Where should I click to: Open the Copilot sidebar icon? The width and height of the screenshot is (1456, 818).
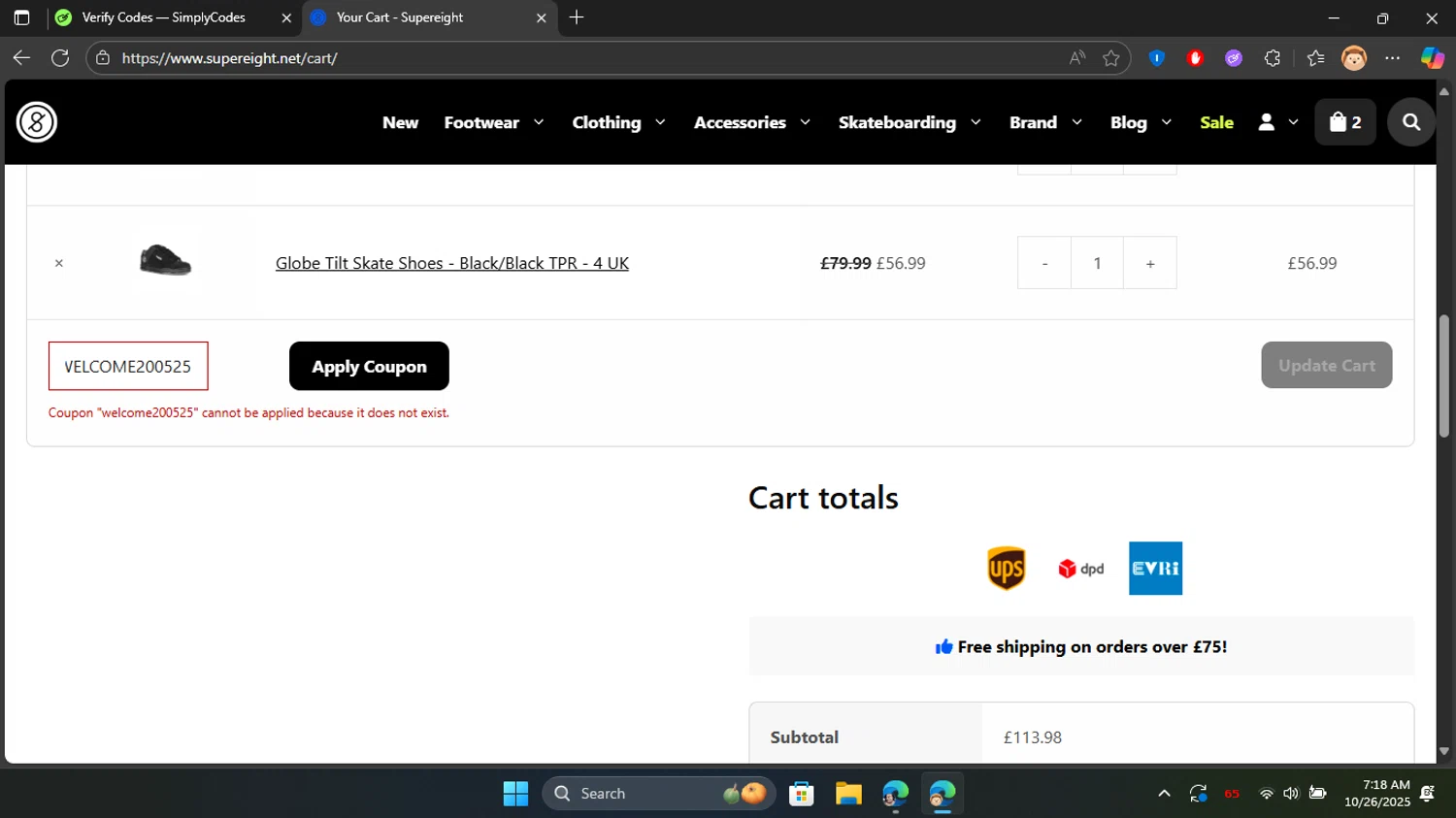(1433, 58)
